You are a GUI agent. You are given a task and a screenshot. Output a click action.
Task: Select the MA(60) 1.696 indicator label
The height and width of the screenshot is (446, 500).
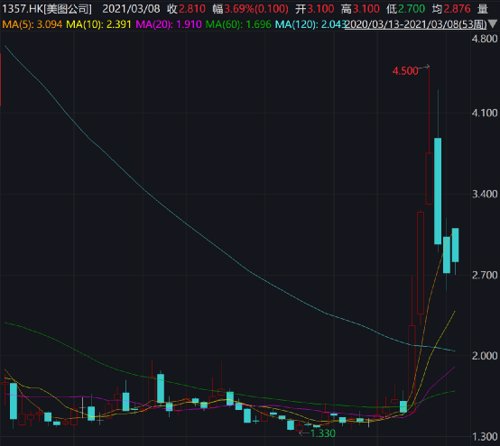[238, 24]
